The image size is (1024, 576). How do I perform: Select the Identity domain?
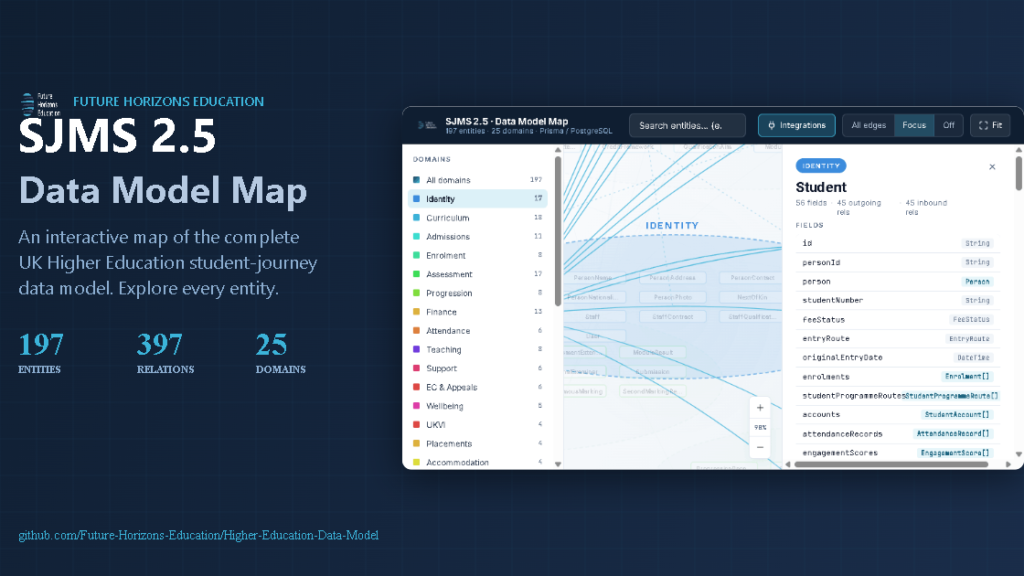coord(477,199)
